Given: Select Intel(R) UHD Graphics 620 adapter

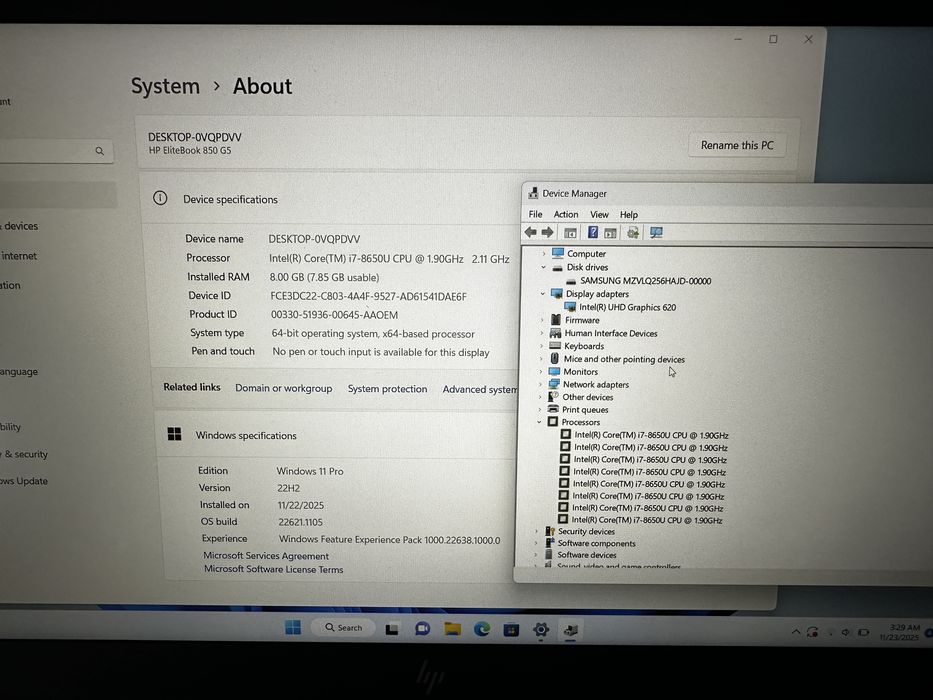Looking at the screenshot, I should (x=627, y=307).
